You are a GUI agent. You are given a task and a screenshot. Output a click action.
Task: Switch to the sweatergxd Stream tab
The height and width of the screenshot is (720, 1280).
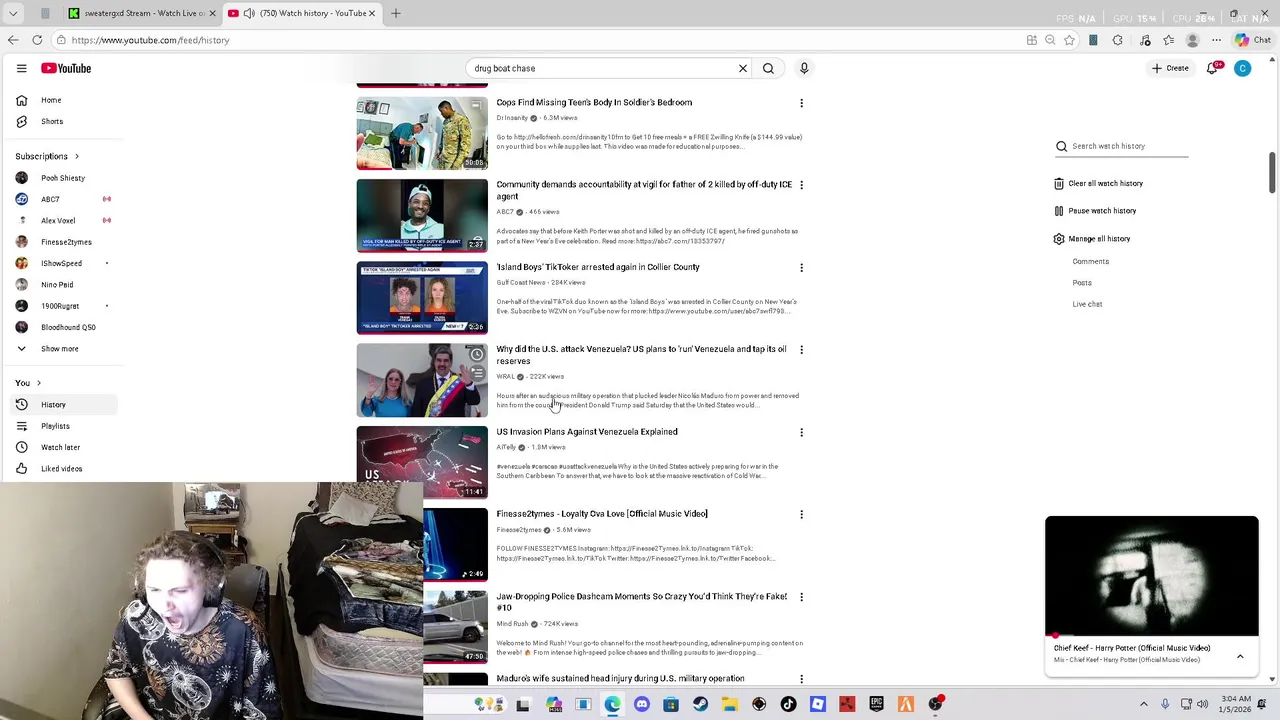pyautogui.click(x=142, y=13)
